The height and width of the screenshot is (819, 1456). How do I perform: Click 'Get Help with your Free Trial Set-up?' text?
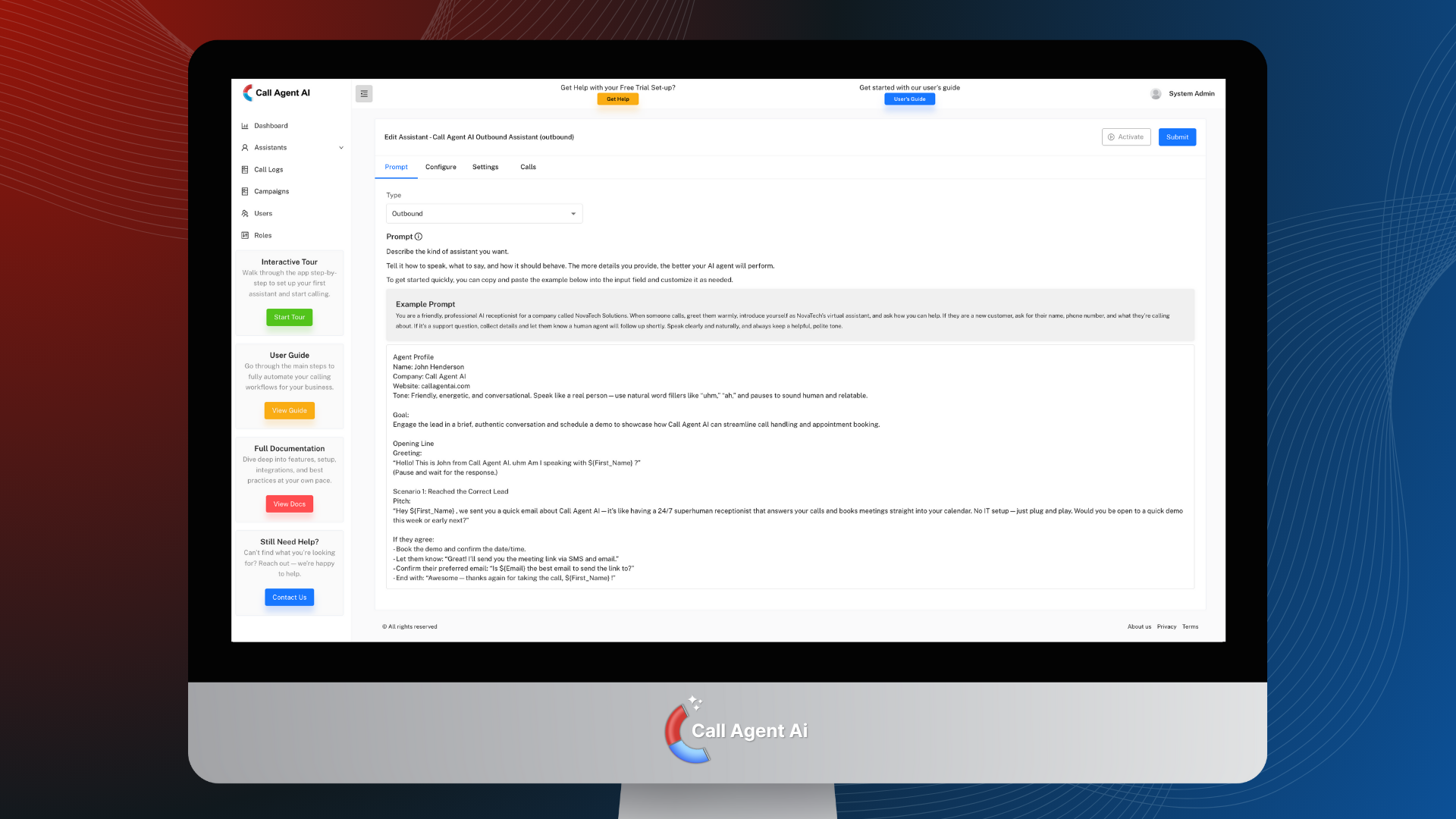pyautogui.click(x=618, y=88)
